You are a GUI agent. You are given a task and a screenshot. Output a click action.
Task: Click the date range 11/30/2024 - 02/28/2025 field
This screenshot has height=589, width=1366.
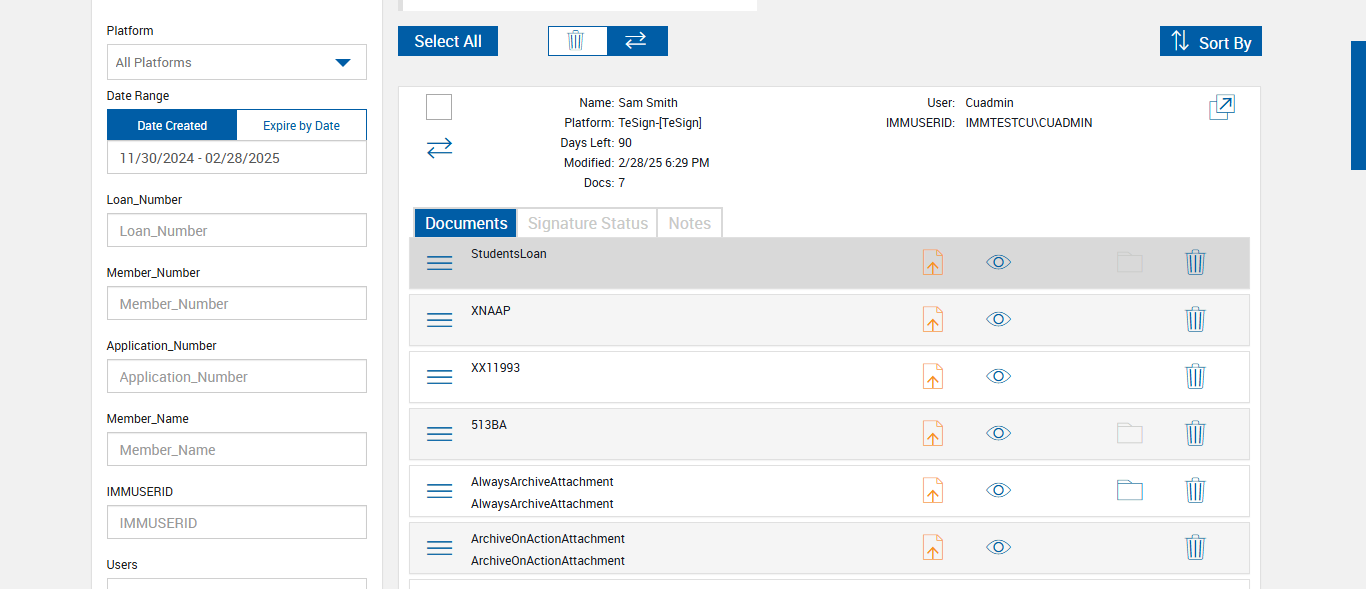(237, 158)
